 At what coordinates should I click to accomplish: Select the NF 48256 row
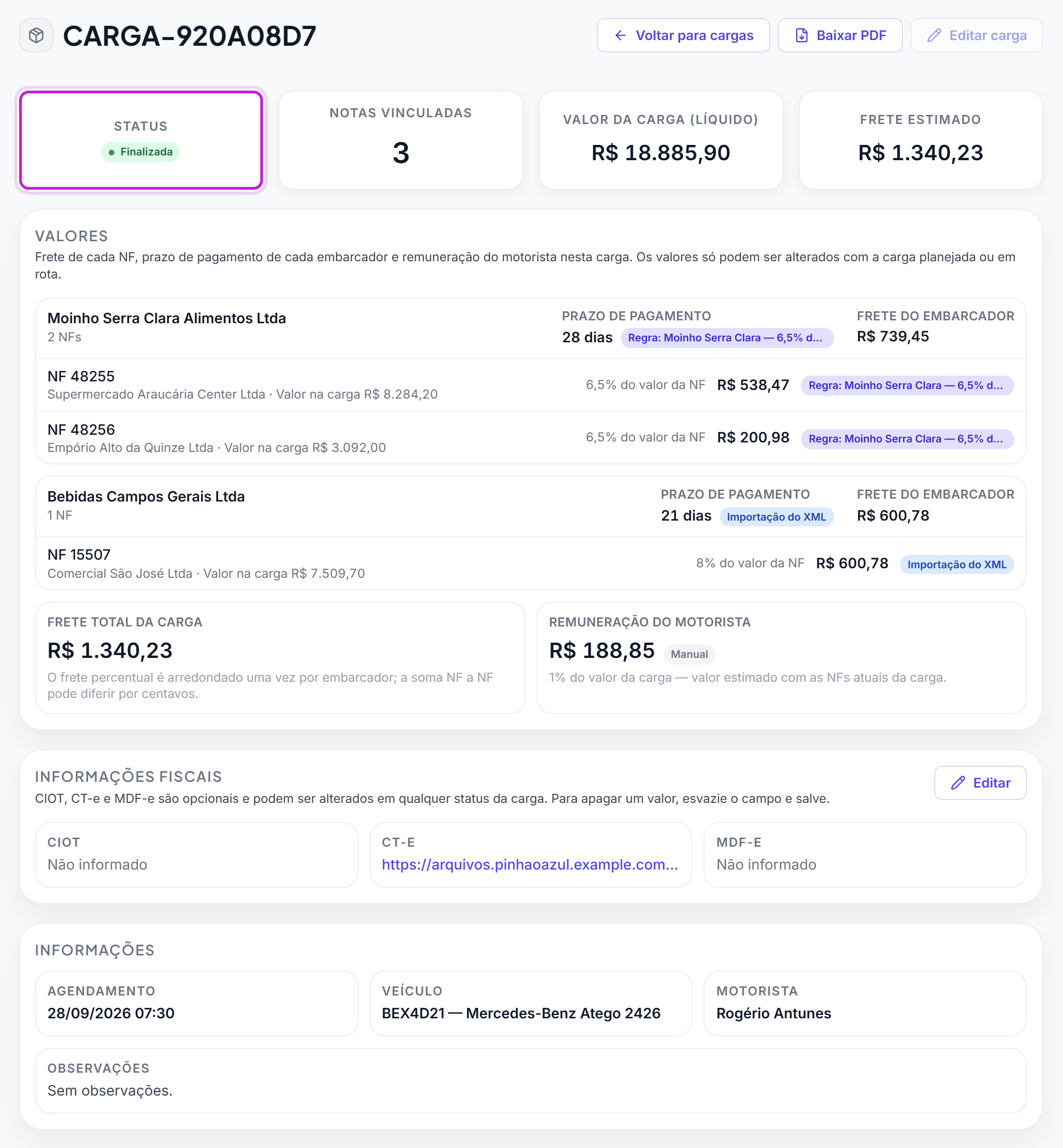click(531, 438)
